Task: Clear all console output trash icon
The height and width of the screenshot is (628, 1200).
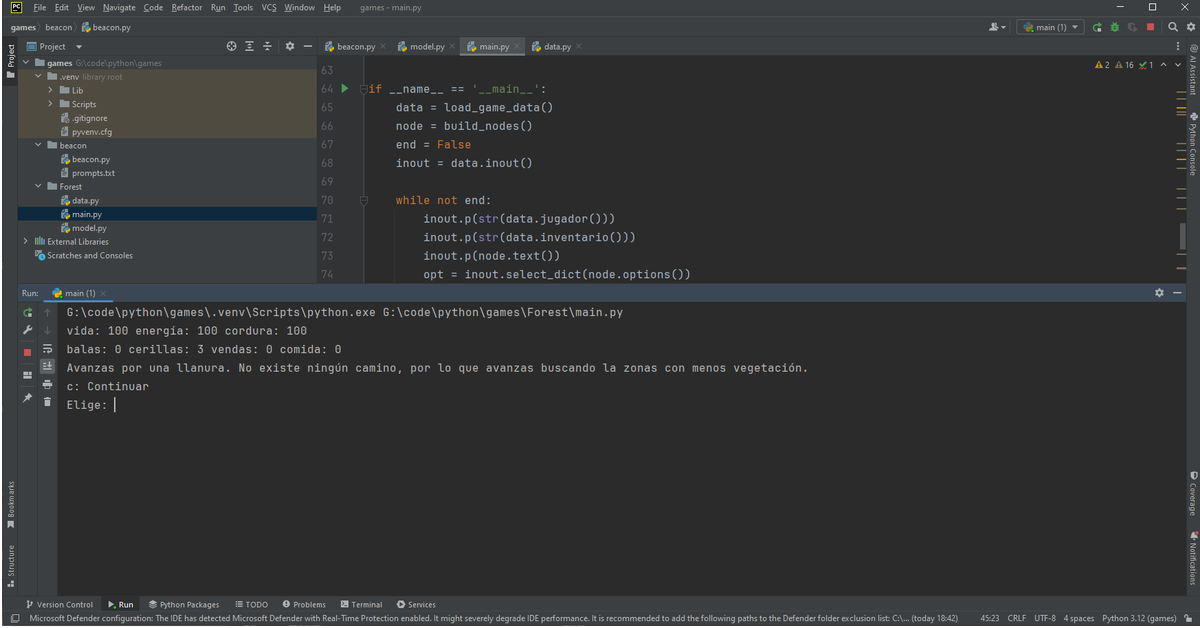Action: (x=47, y=402)
